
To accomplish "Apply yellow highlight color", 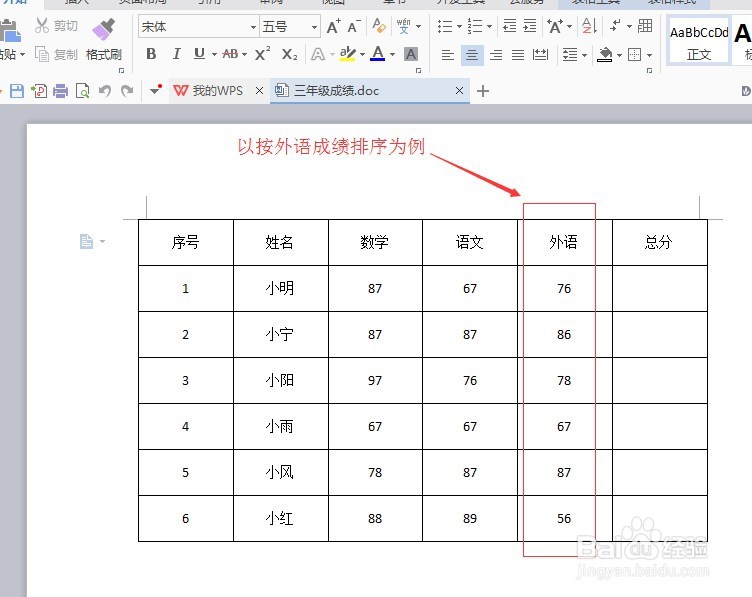I will tap(348, 54).
